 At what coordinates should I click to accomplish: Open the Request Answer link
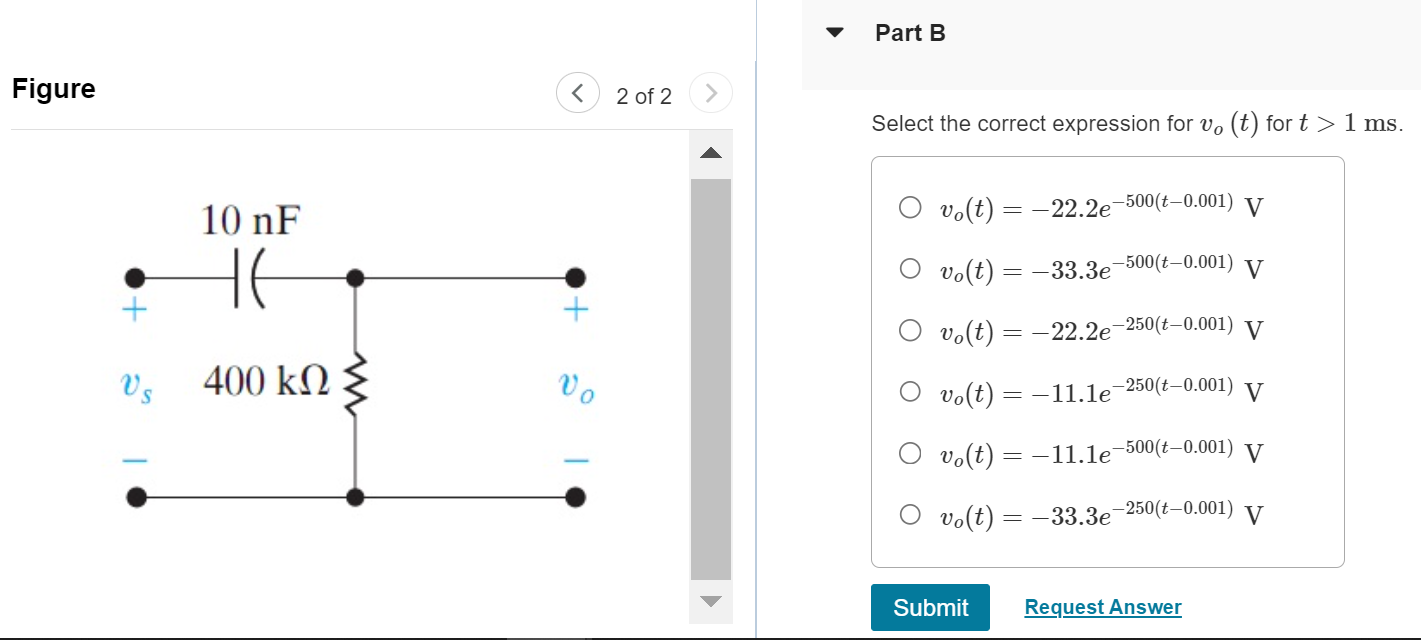pyautogui.click(x=1102, y=607)
